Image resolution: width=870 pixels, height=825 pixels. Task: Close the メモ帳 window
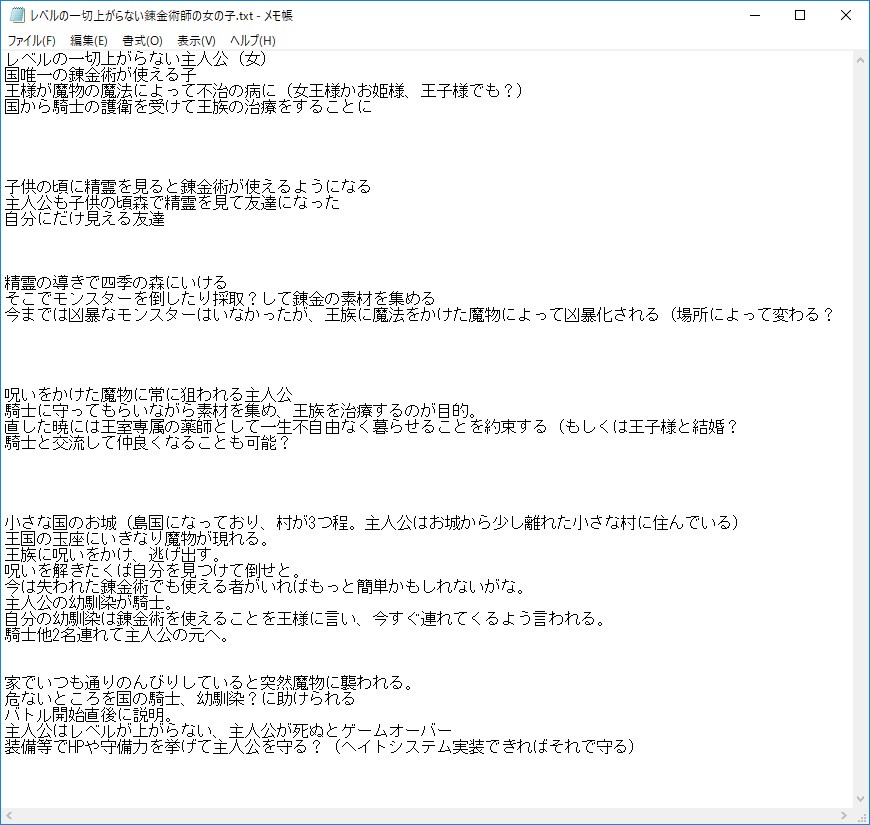846,15
